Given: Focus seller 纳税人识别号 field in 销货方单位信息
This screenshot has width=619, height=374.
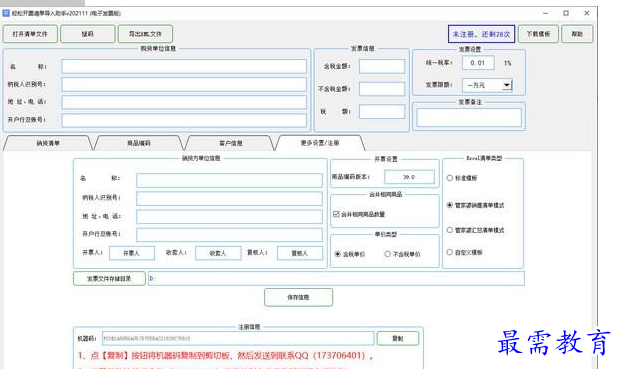Looking at the screenshot, I should coord(229,198).
